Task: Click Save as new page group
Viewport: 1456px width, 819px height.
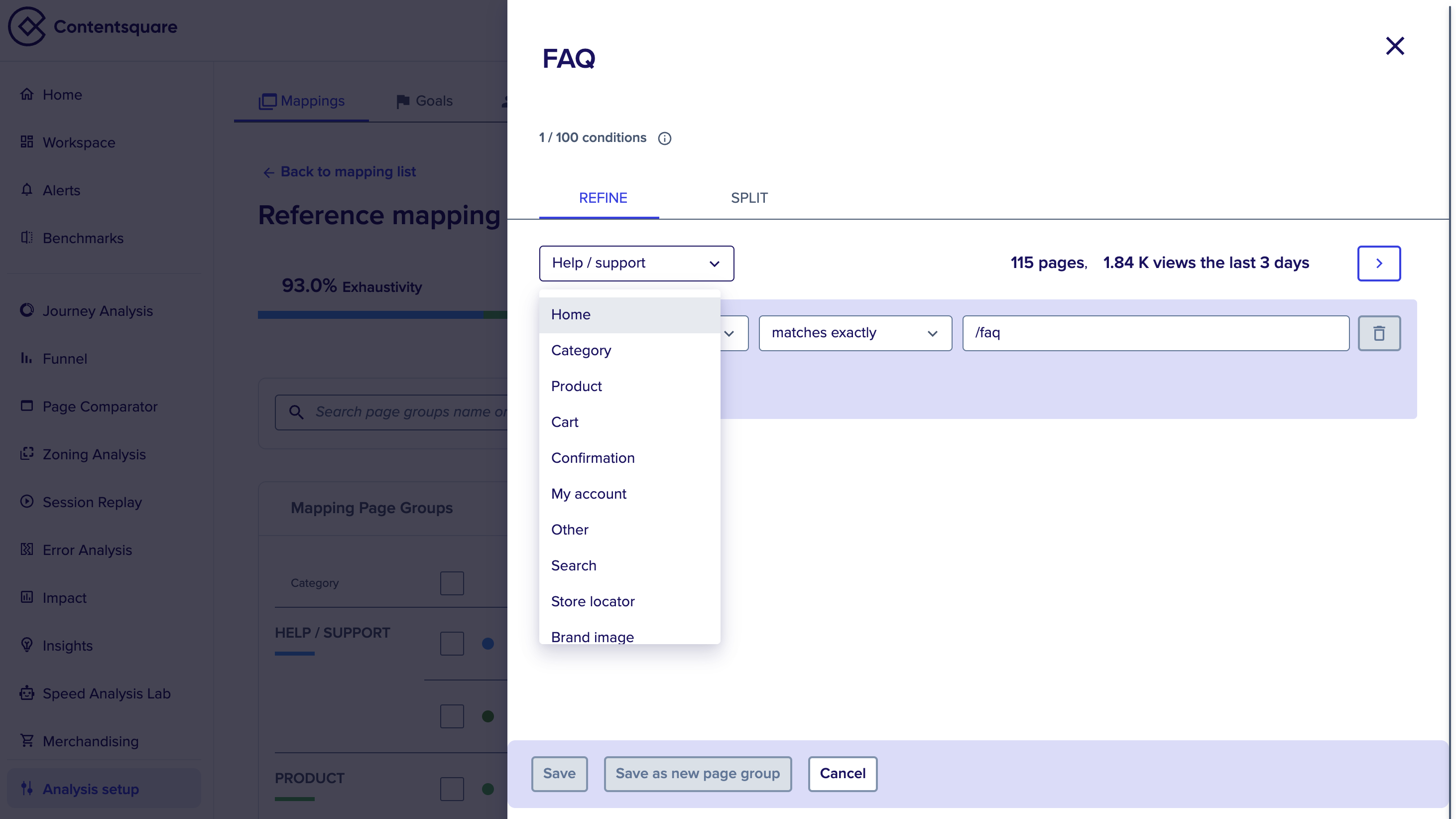Action: click(698, 774)
